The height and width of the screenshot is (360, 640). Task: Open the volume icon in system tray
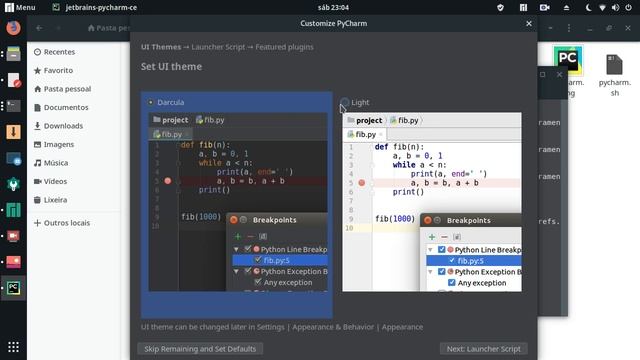click(616, 7)
